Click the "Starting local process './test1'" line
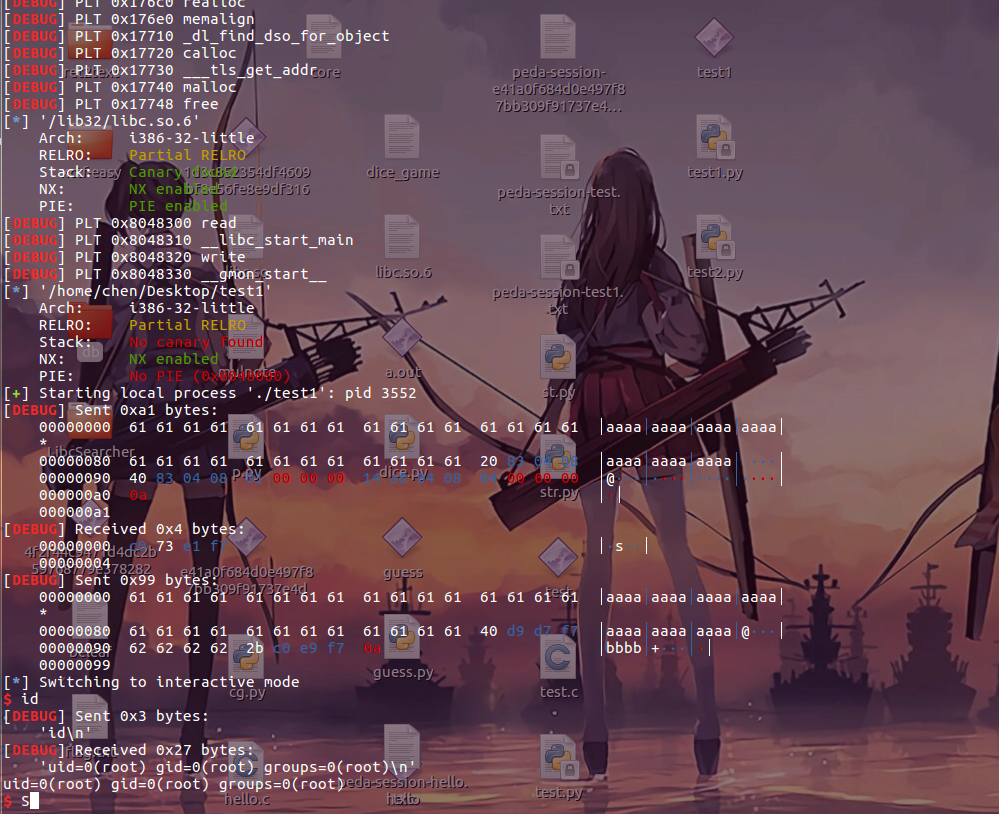Viewport: 999px width, 814px height. tap(210, 393)
